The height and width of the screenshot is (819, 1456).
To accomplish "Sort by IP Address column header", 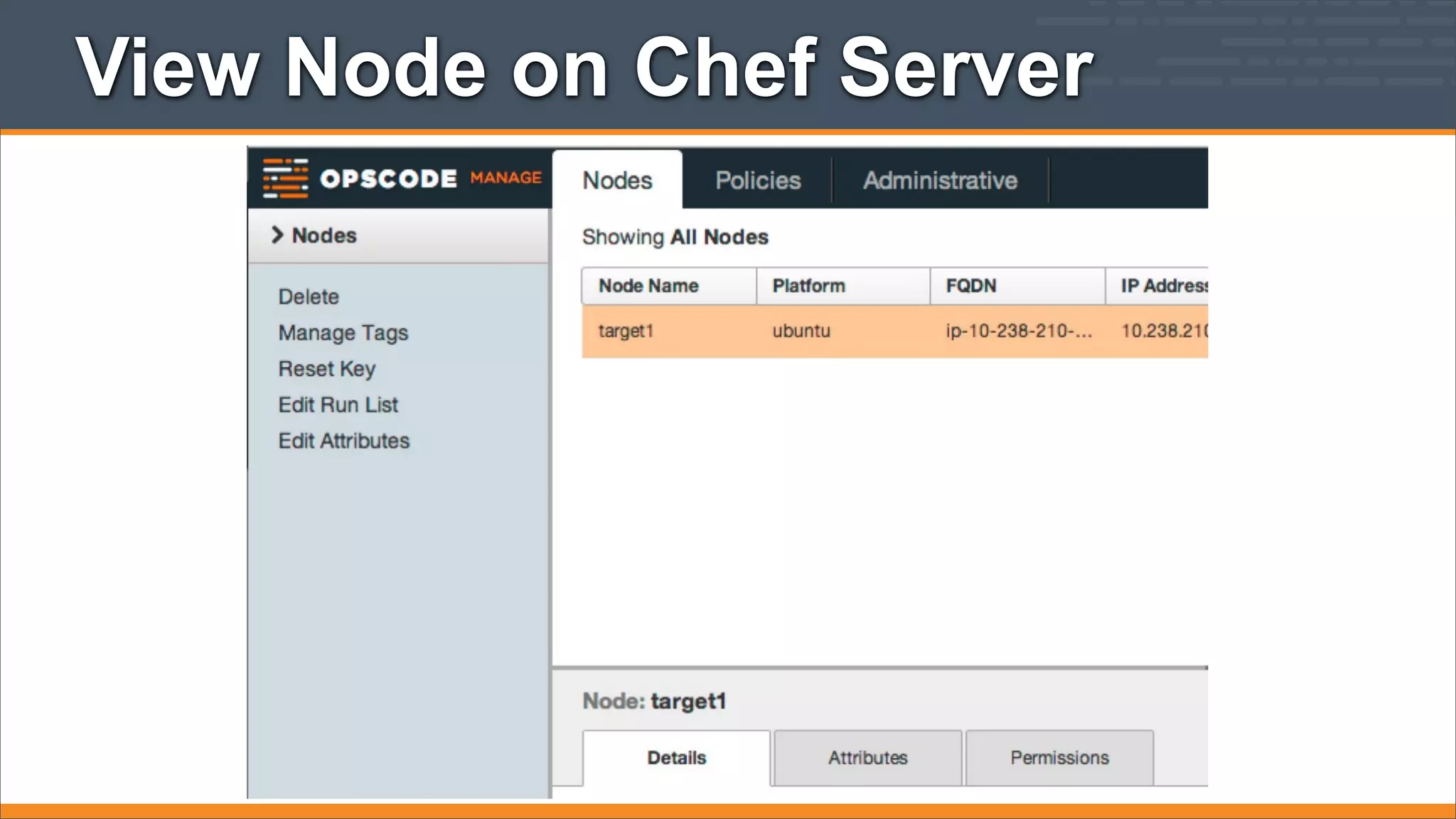I will pyautogui.click(x=1157, y=286).
